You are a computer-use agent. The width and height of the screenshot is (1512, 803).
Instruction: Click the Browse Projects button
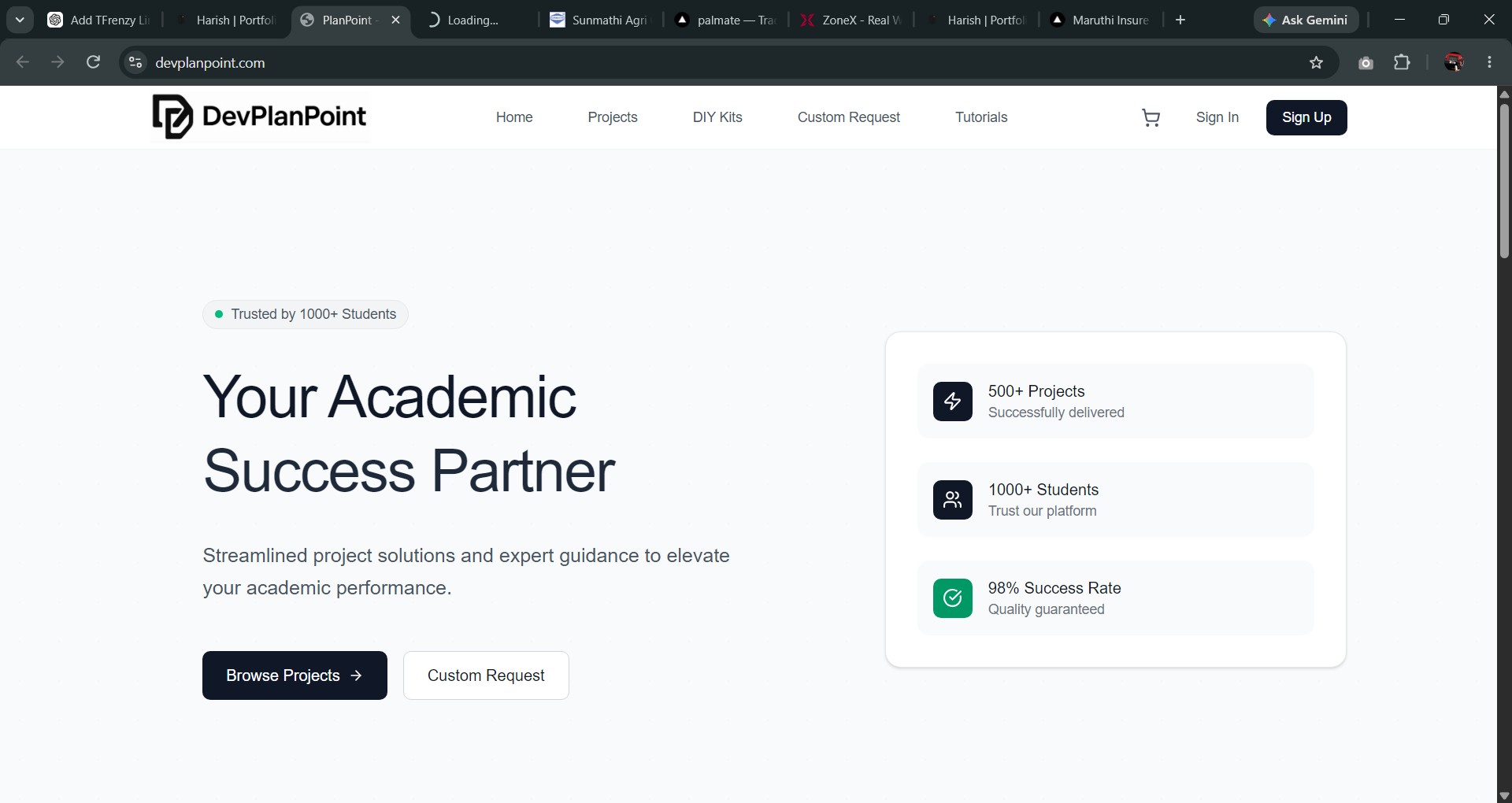(295, 675)
